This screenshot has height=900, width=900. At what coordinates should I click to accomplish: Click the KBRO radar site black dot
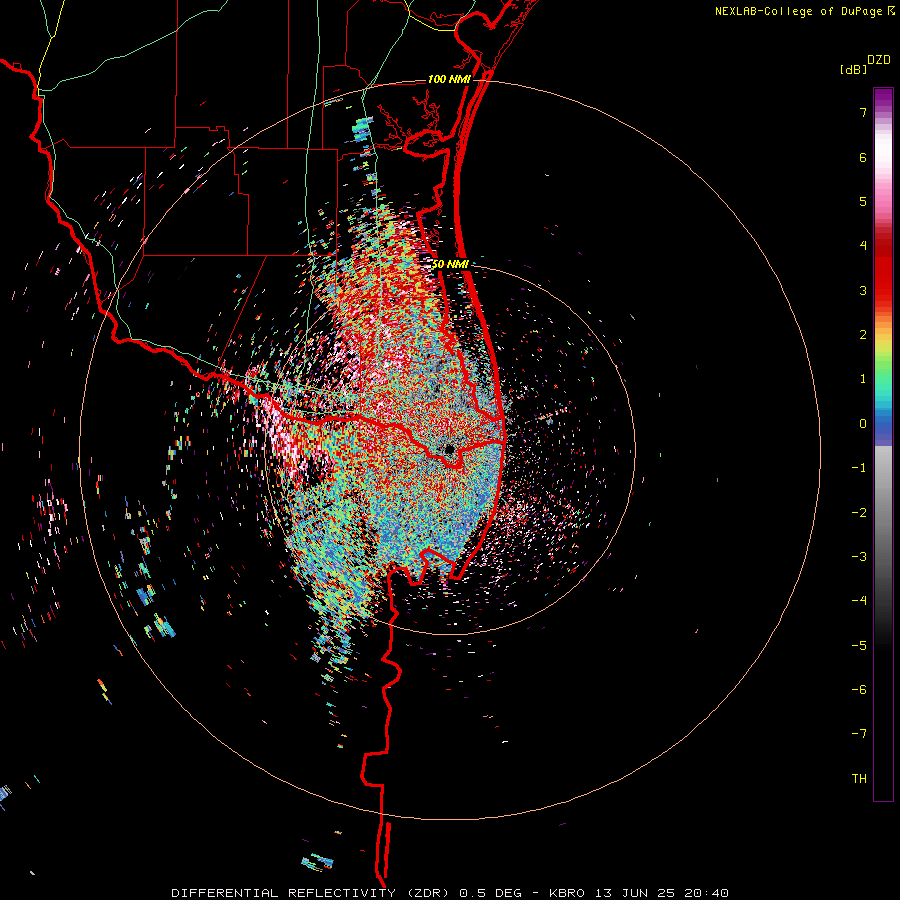coord(449,449)
